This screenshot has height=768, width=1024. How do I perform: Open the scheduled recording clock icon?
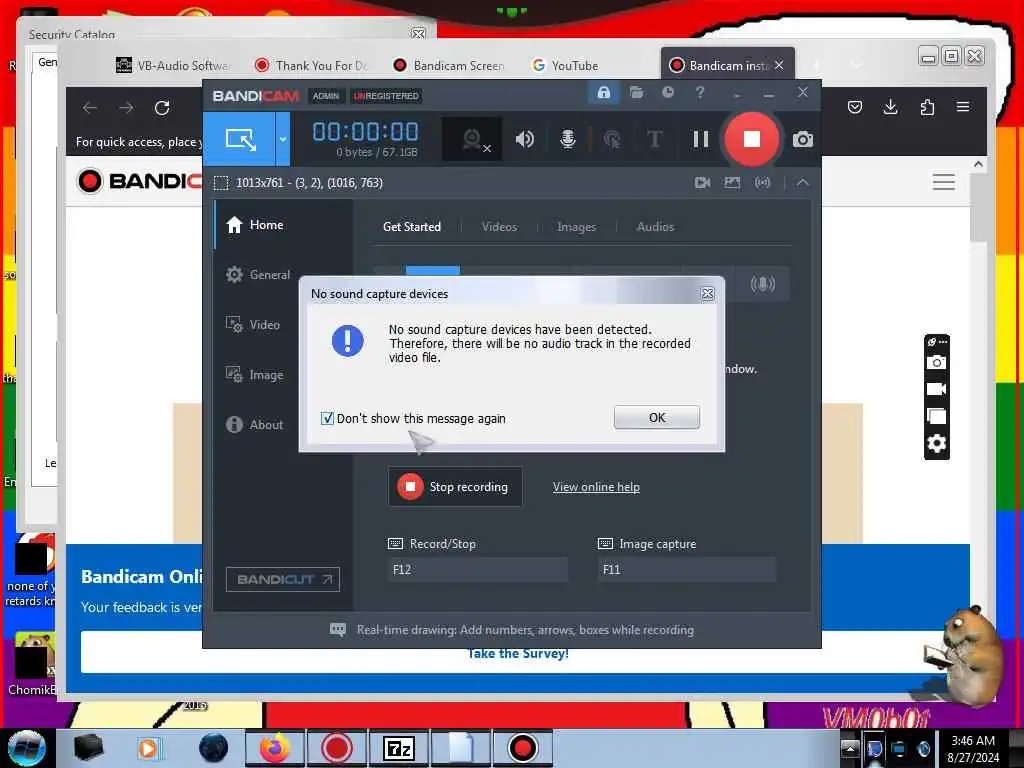pos(667,93)
